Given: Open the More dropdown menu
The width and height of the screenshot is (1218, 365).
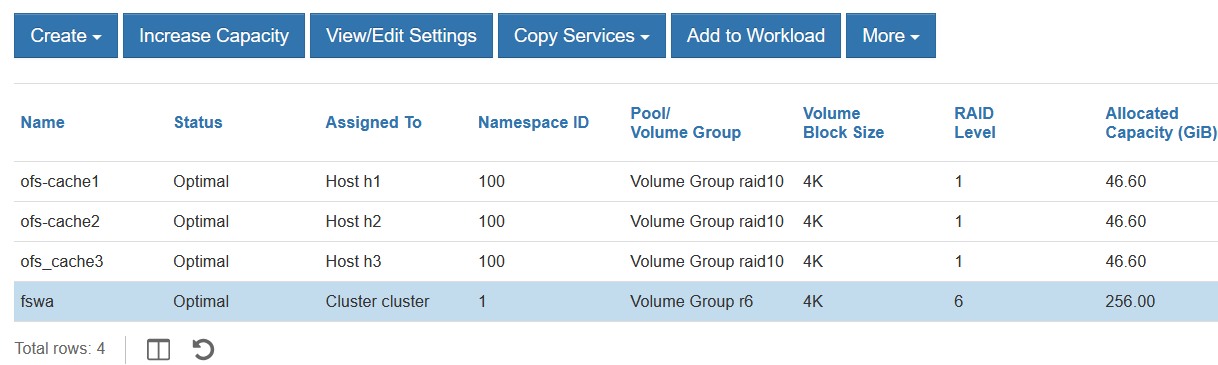Looking at the screenshot, I should pos(891,36).
